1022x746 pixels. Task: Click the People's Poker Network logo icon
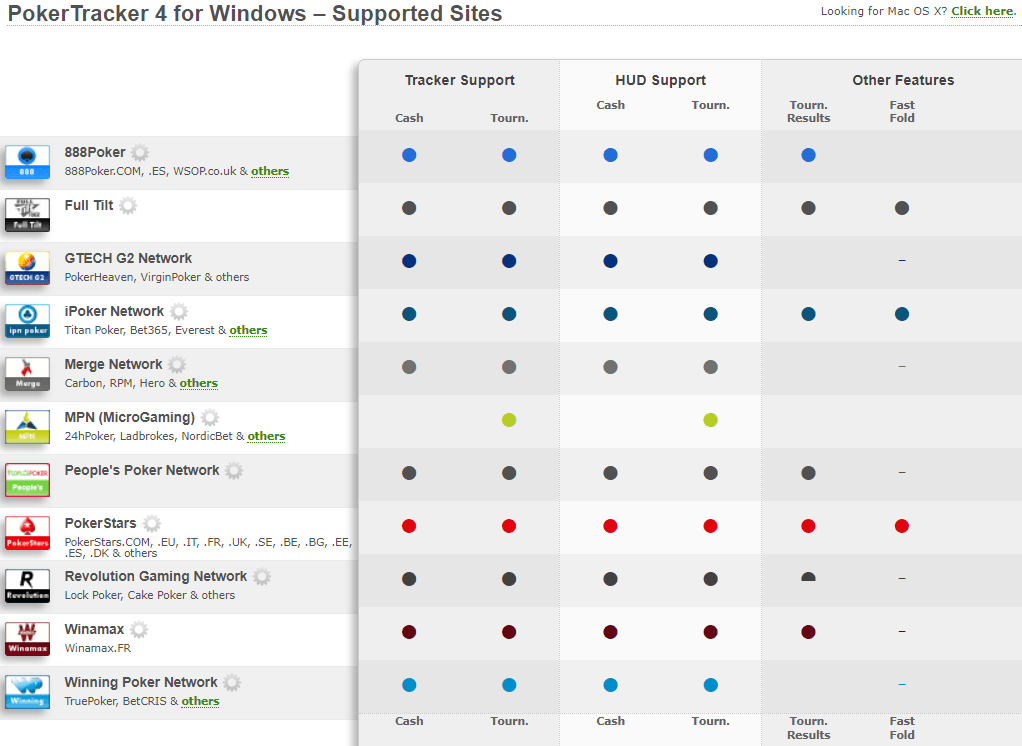(x=27, y=480)
